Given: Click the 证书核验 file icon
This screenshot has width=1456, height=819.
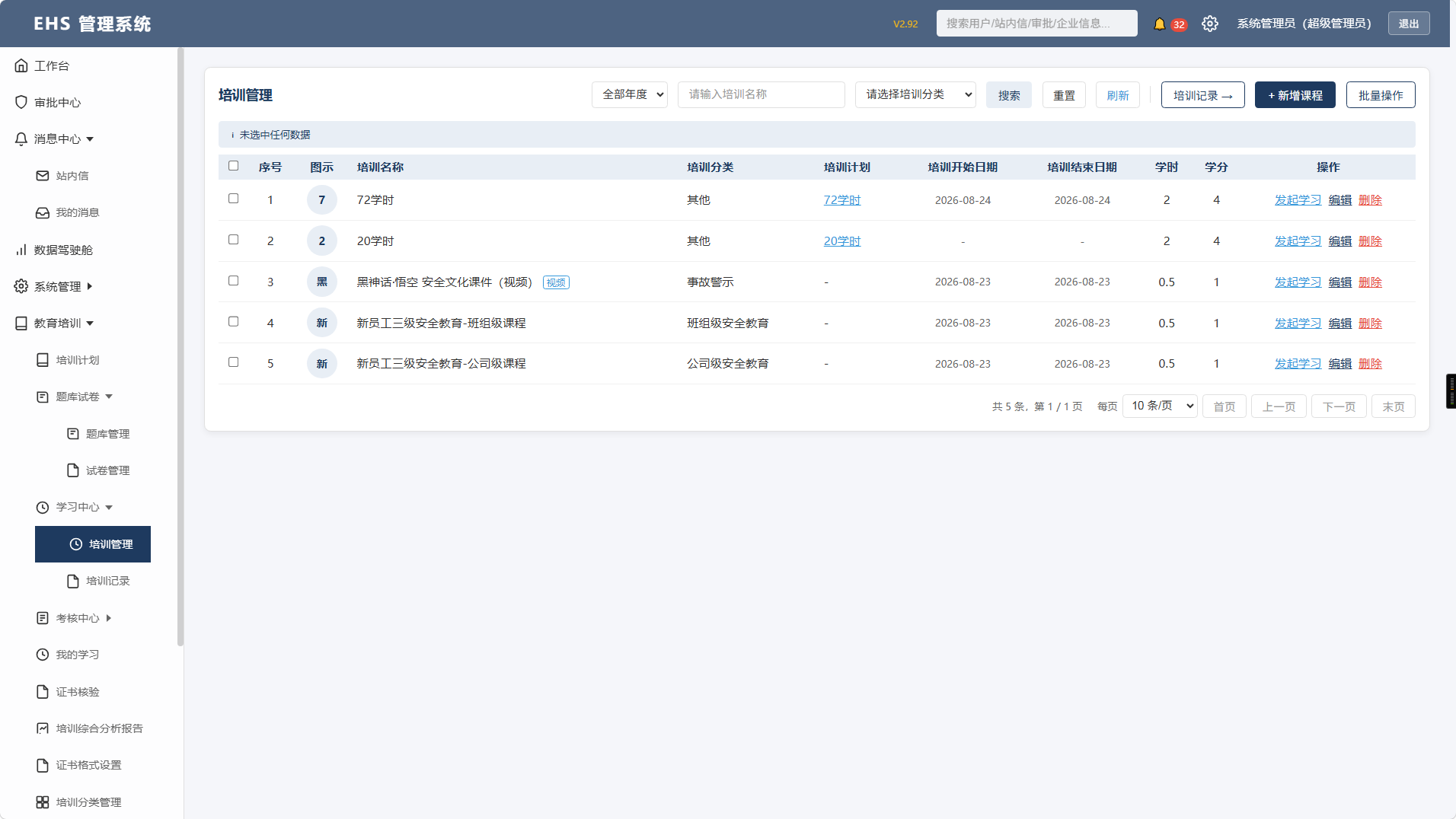Looking at the screenshot, I should pyautogui.click(x=43, y=692).
